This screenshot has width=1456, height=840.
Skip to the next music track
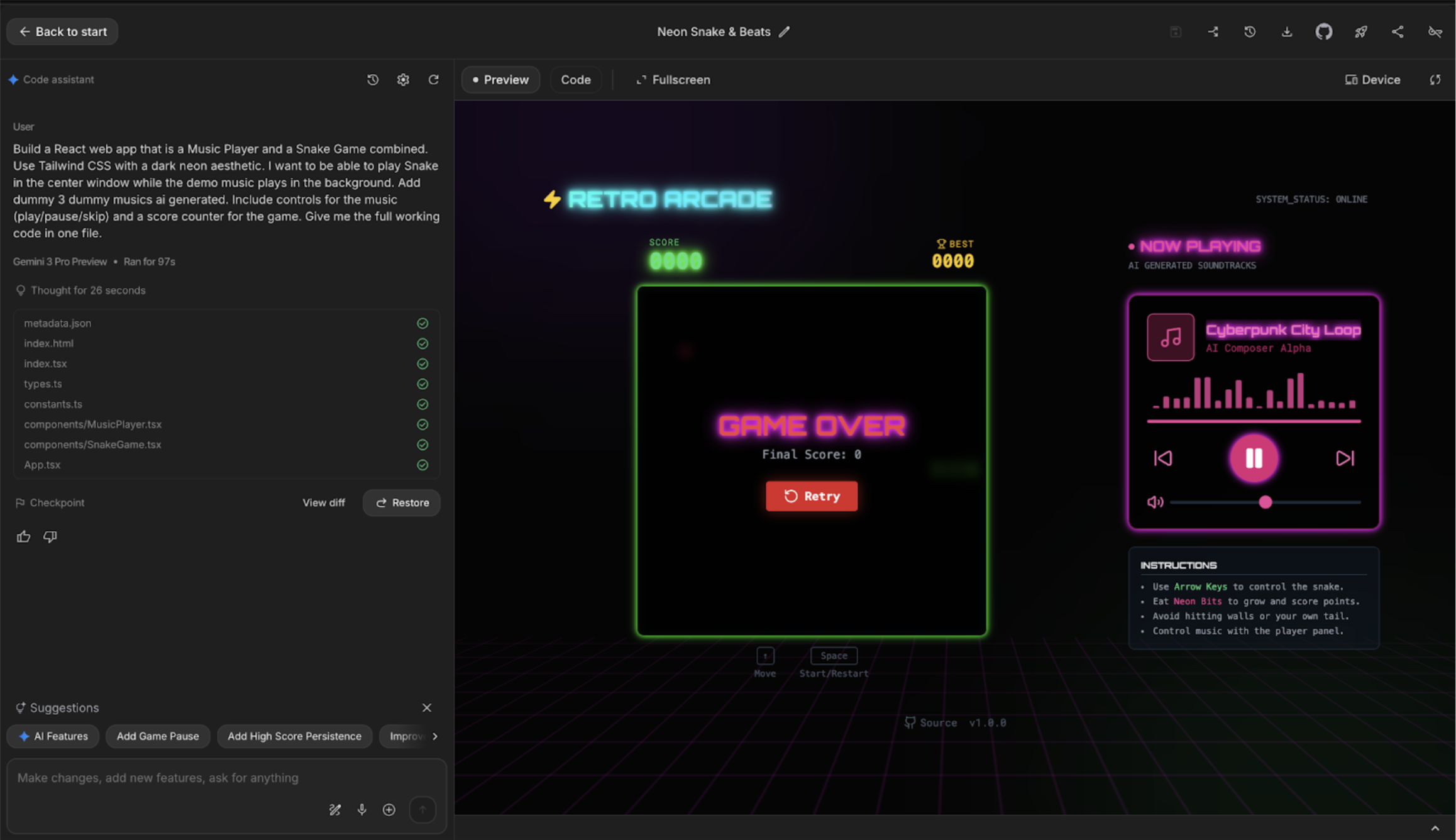[x=1344, y=458]
